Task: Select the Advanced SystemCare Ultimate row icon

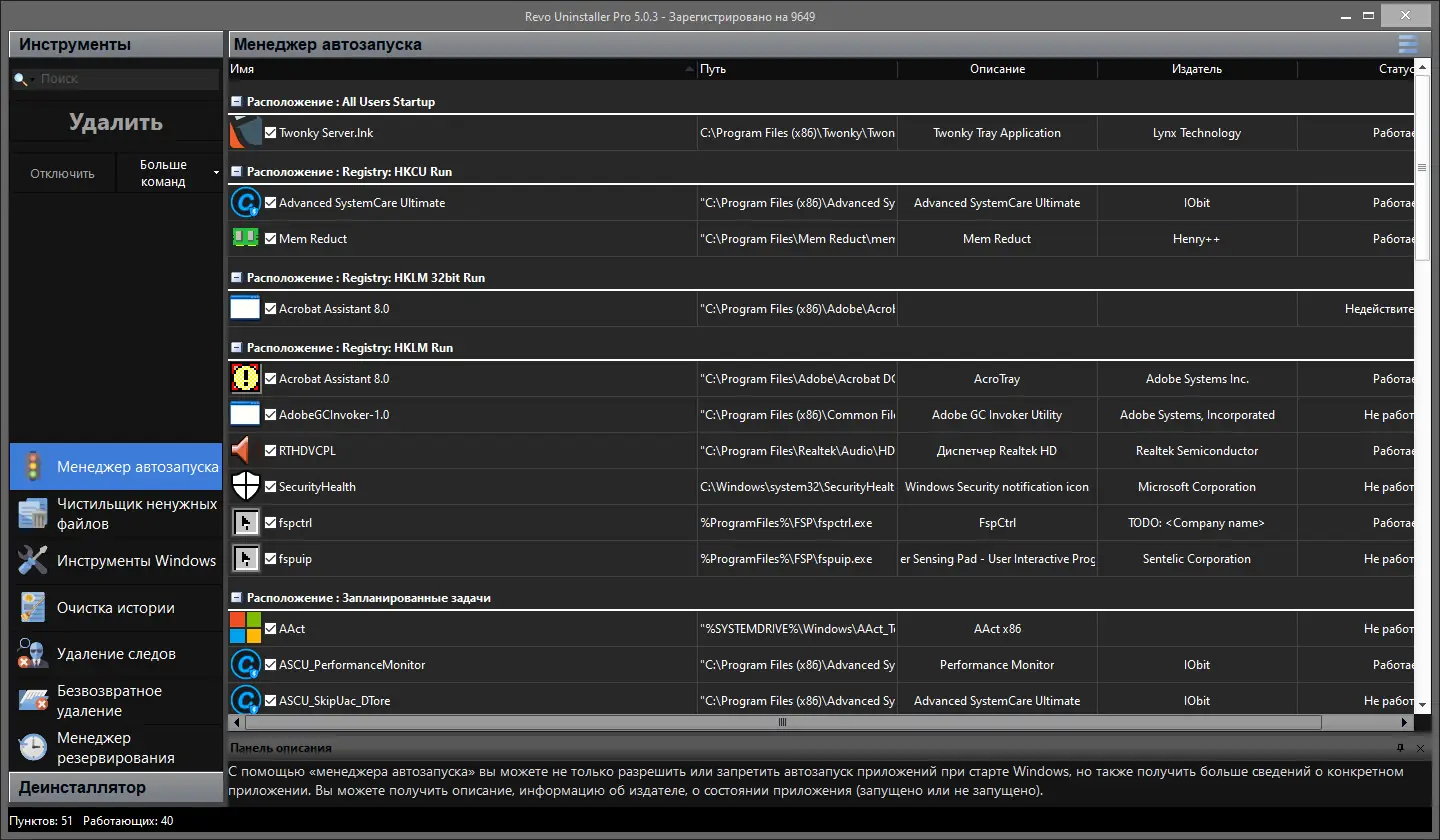Action: pos(245,203)
